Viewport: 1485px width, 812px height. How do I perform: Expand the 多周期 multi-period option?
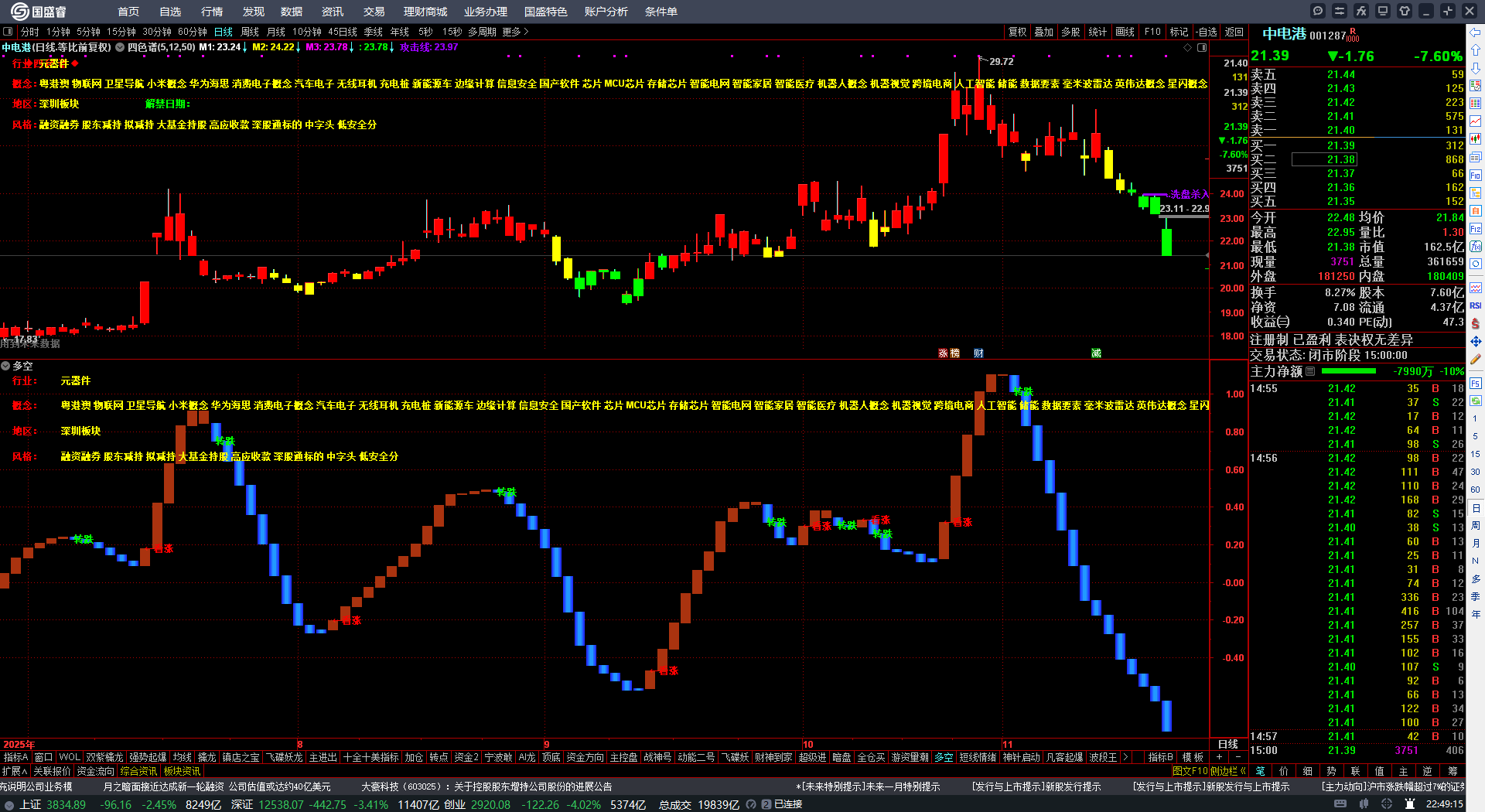tap(482, 32)
